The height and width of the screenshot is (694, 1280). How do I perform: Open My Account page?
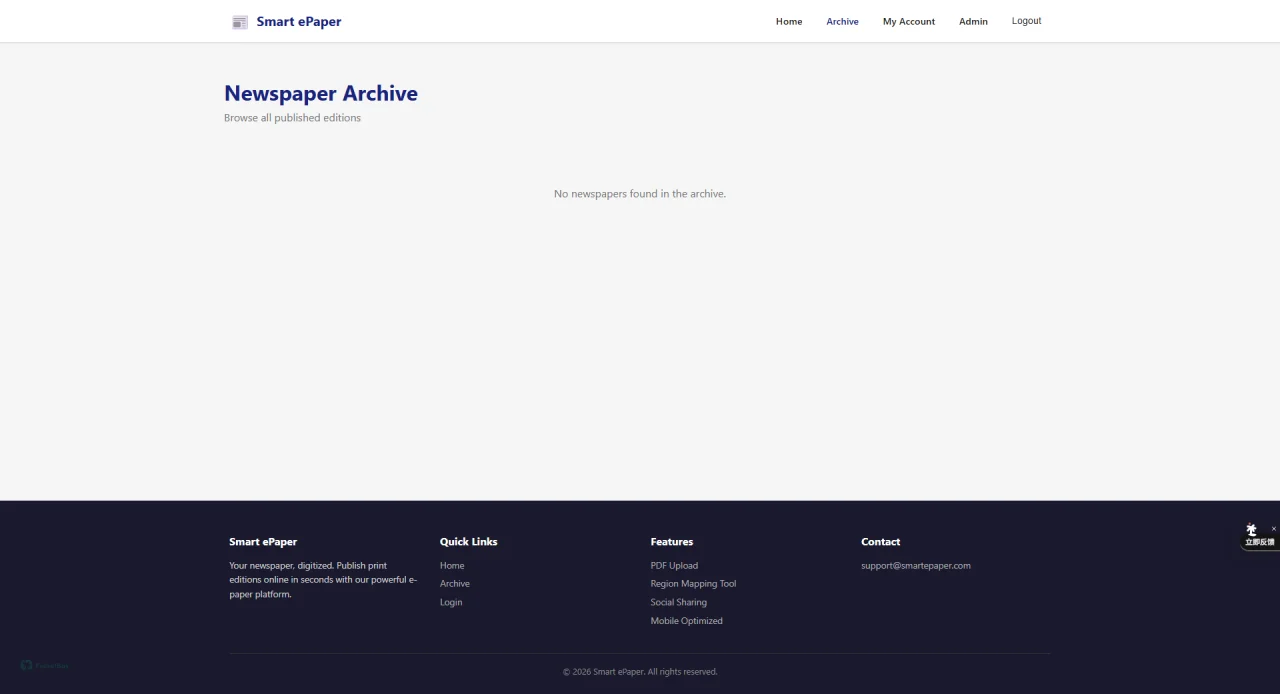(909, 22)
